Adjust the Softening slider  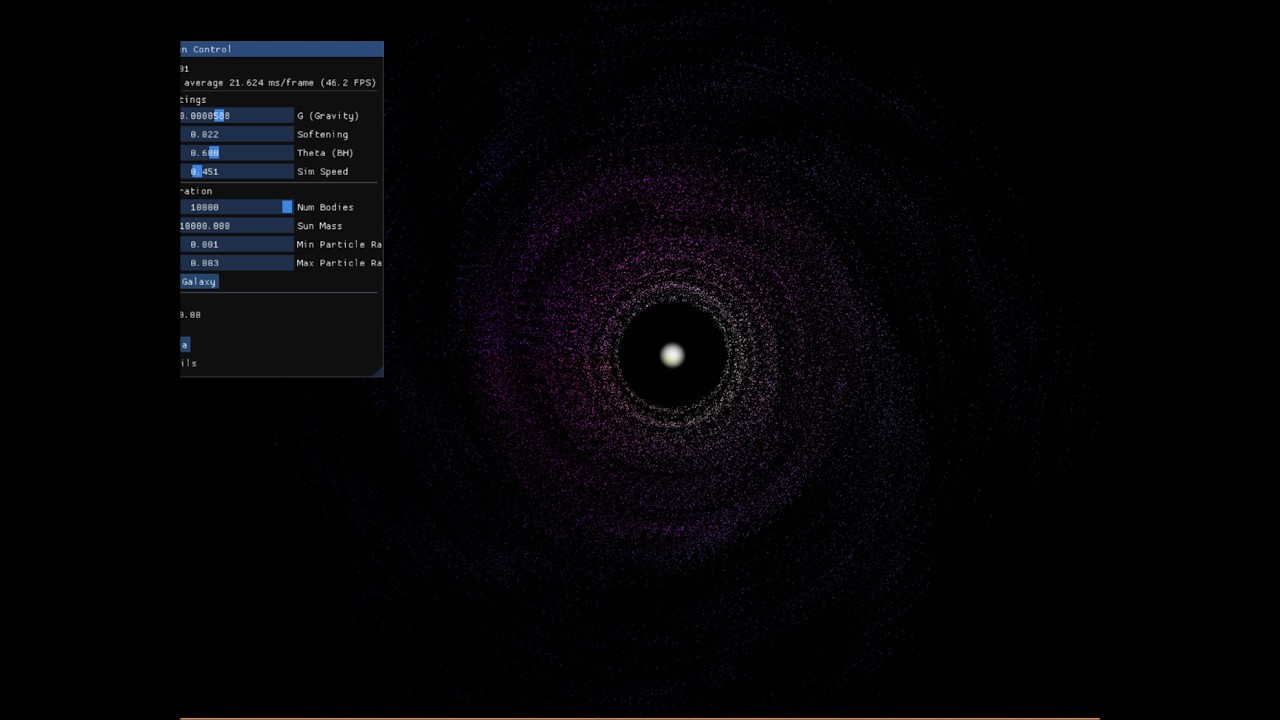pyautogui.click(x=236, y=134)
